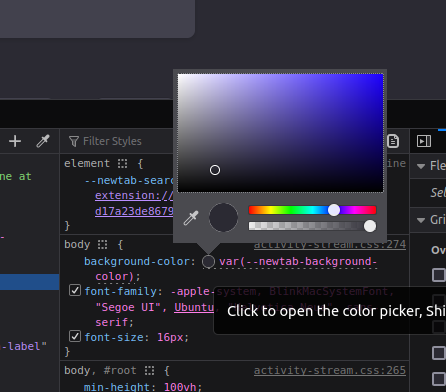Open activity-stream.css:265 source link
Viewport: 446px width, 392px height.
[330, 371]
